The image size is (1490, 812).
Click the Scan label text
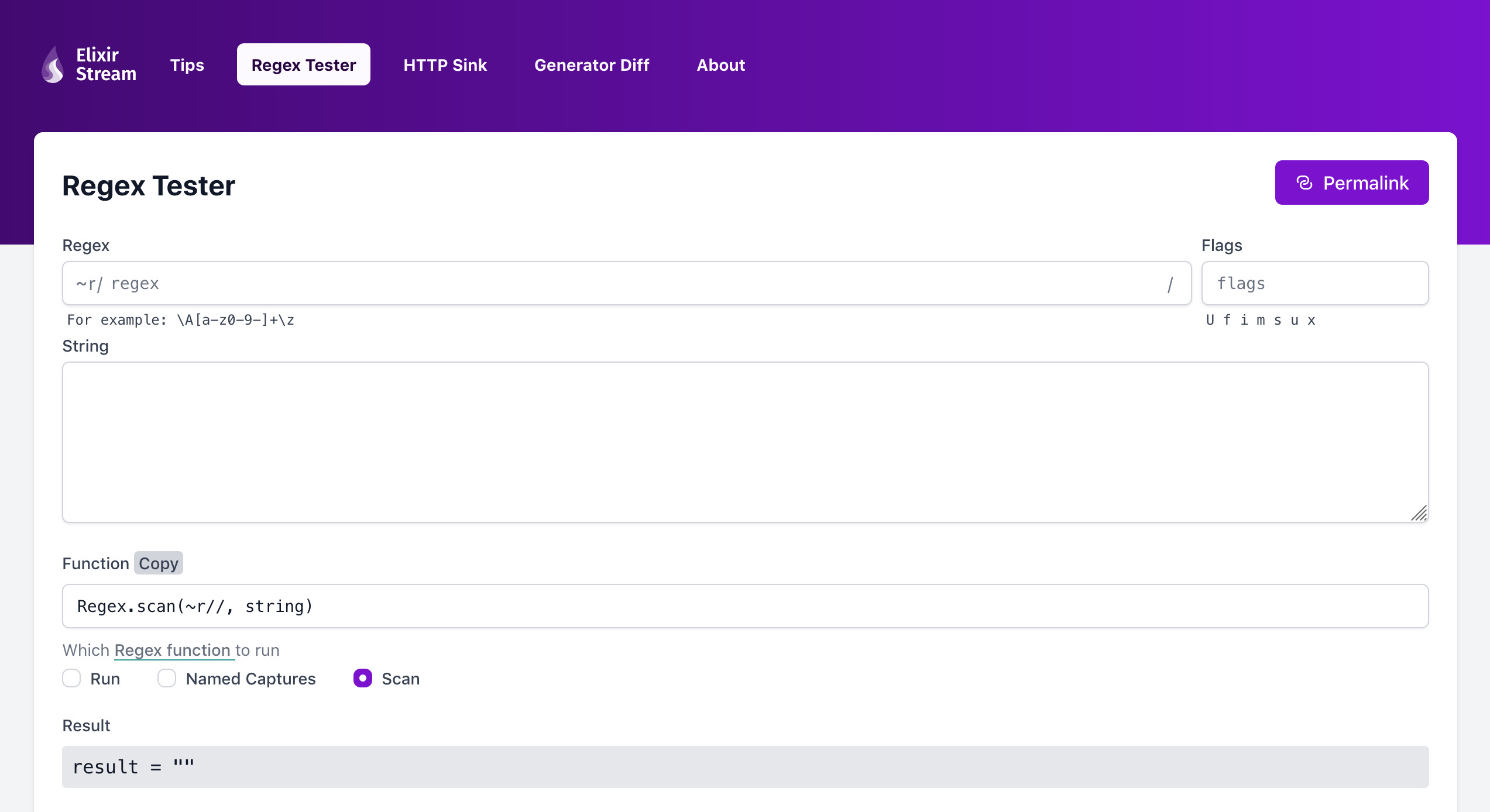(401, 679)
